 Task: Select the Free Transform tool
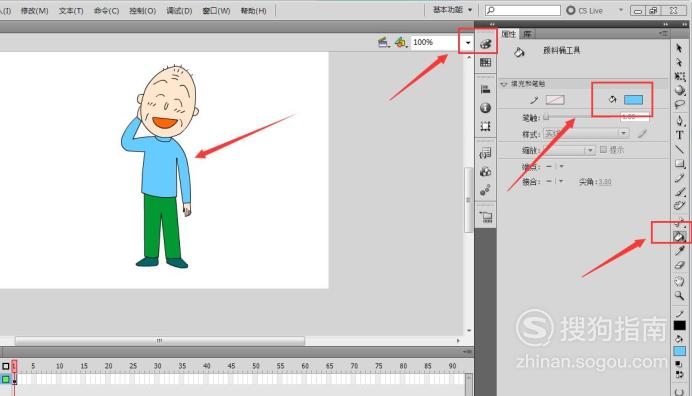pos(680,76)
